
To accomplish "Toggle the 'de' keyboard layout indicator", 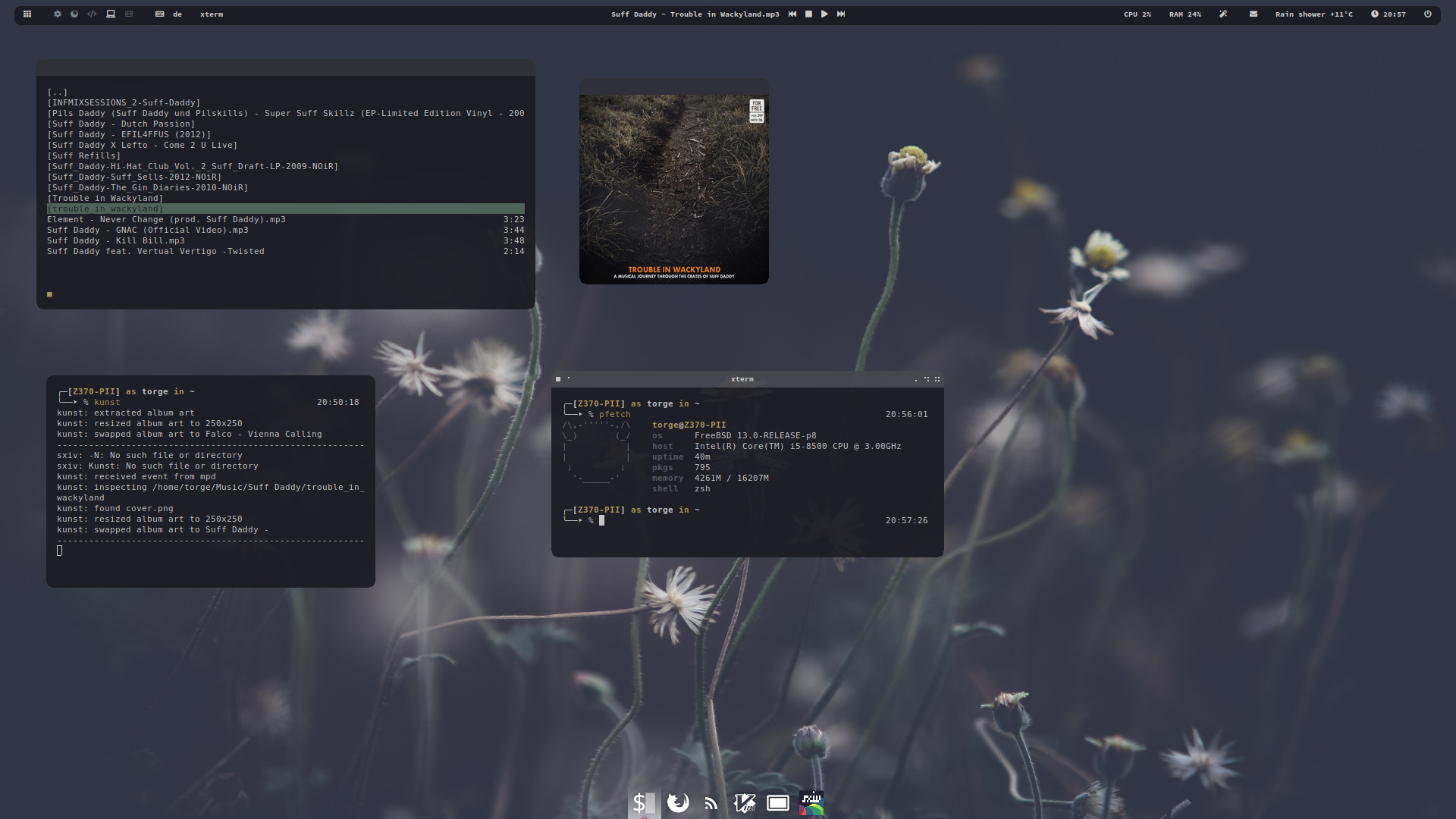I will (x=177, y=14).
